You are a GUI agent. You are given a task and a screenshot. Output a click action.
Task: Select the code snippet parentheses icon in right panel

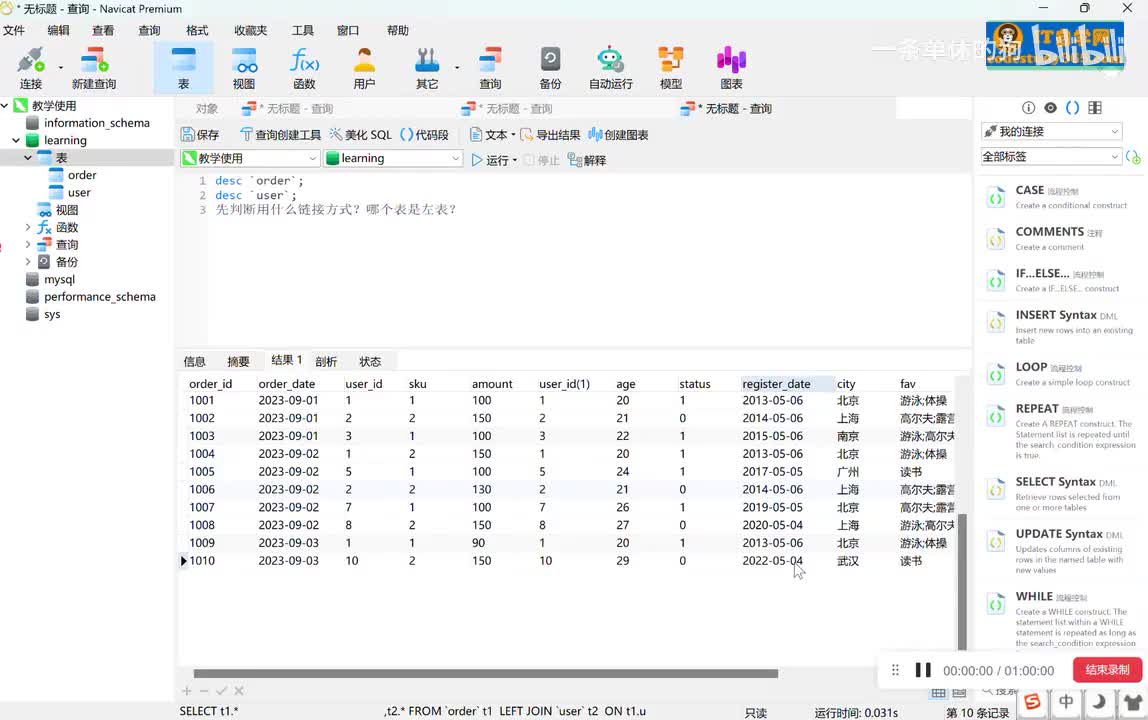click(x=1073, y=108)
